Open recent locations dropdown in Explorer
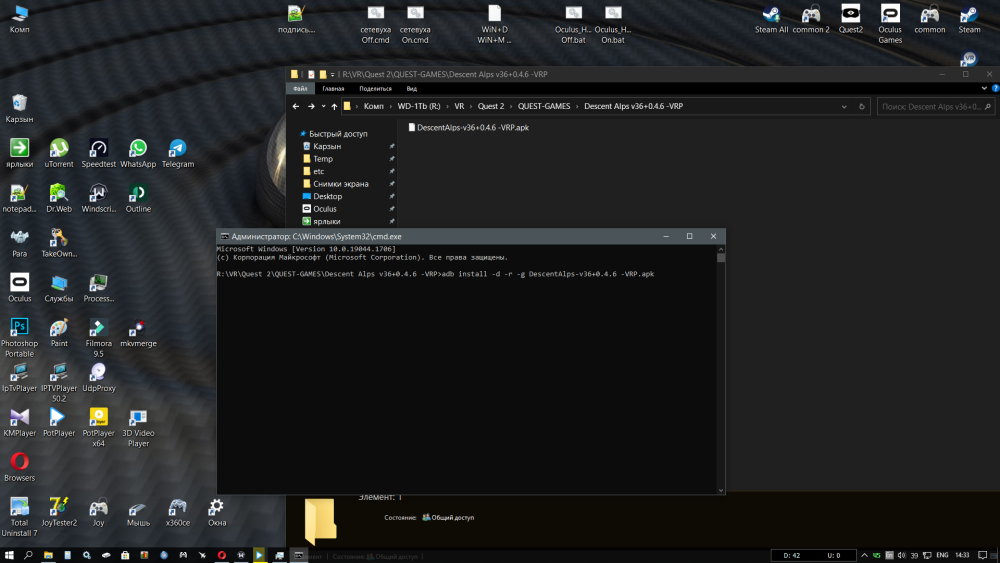 (323, 106)
